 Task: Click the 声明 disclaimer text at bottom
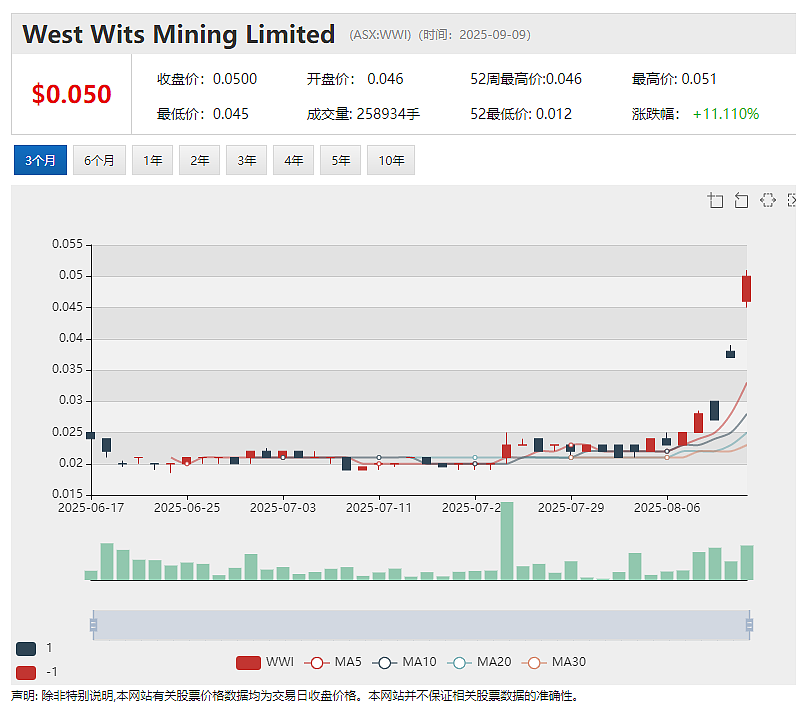[294, 696]
